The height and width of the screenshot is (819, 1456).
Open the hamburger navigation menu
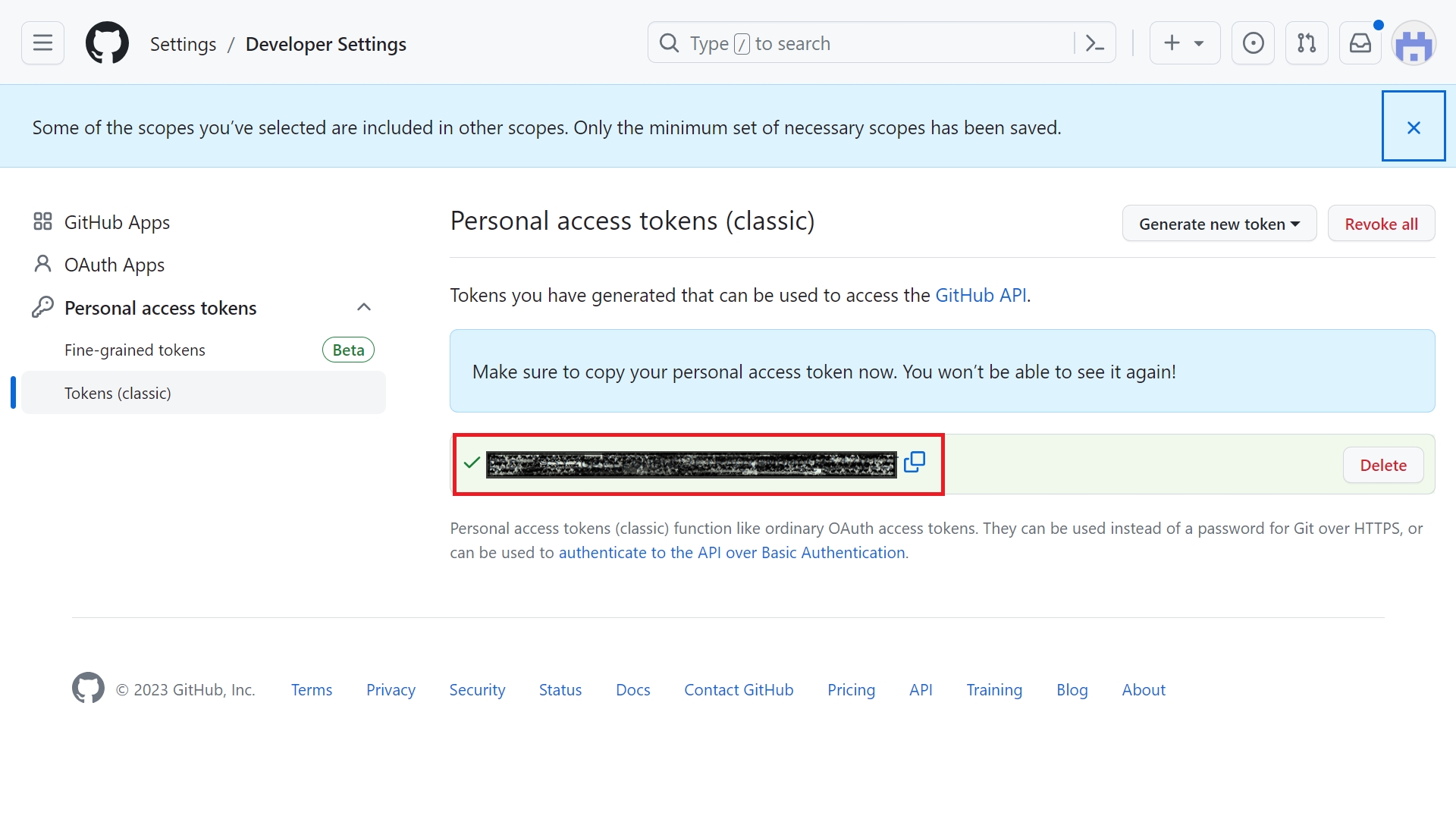tap(42, 43)
